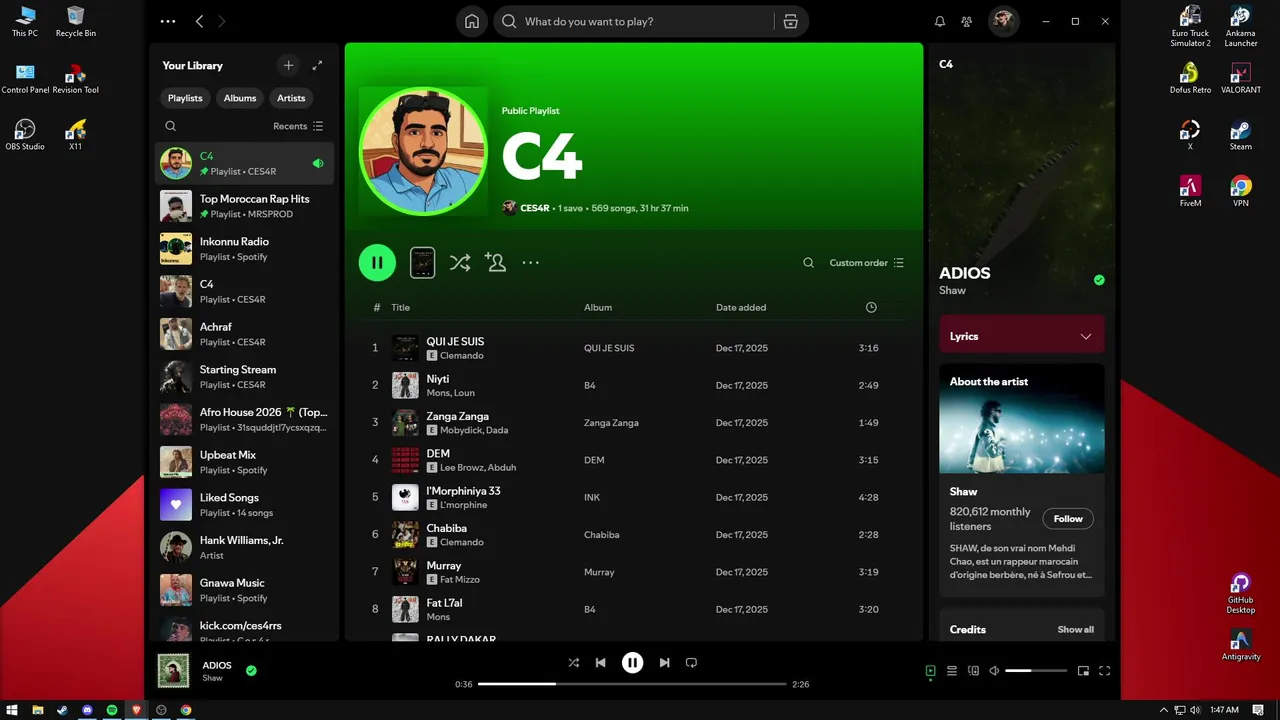Open the playlist preview phone icon

click(422, 262)
